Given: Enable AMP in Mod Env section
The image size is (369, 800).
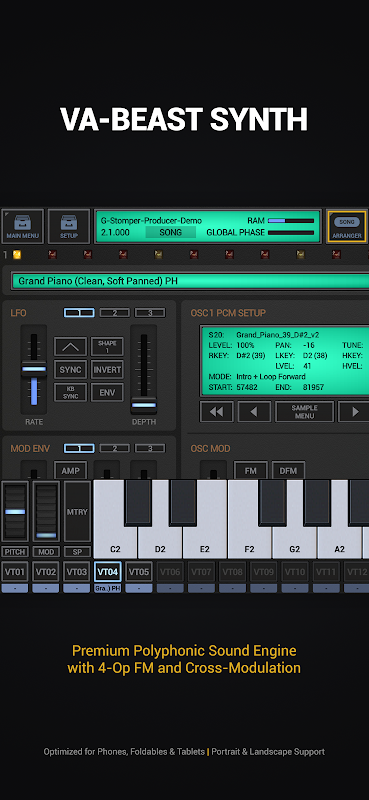Looking at the screenshot, I should point(70,471).
